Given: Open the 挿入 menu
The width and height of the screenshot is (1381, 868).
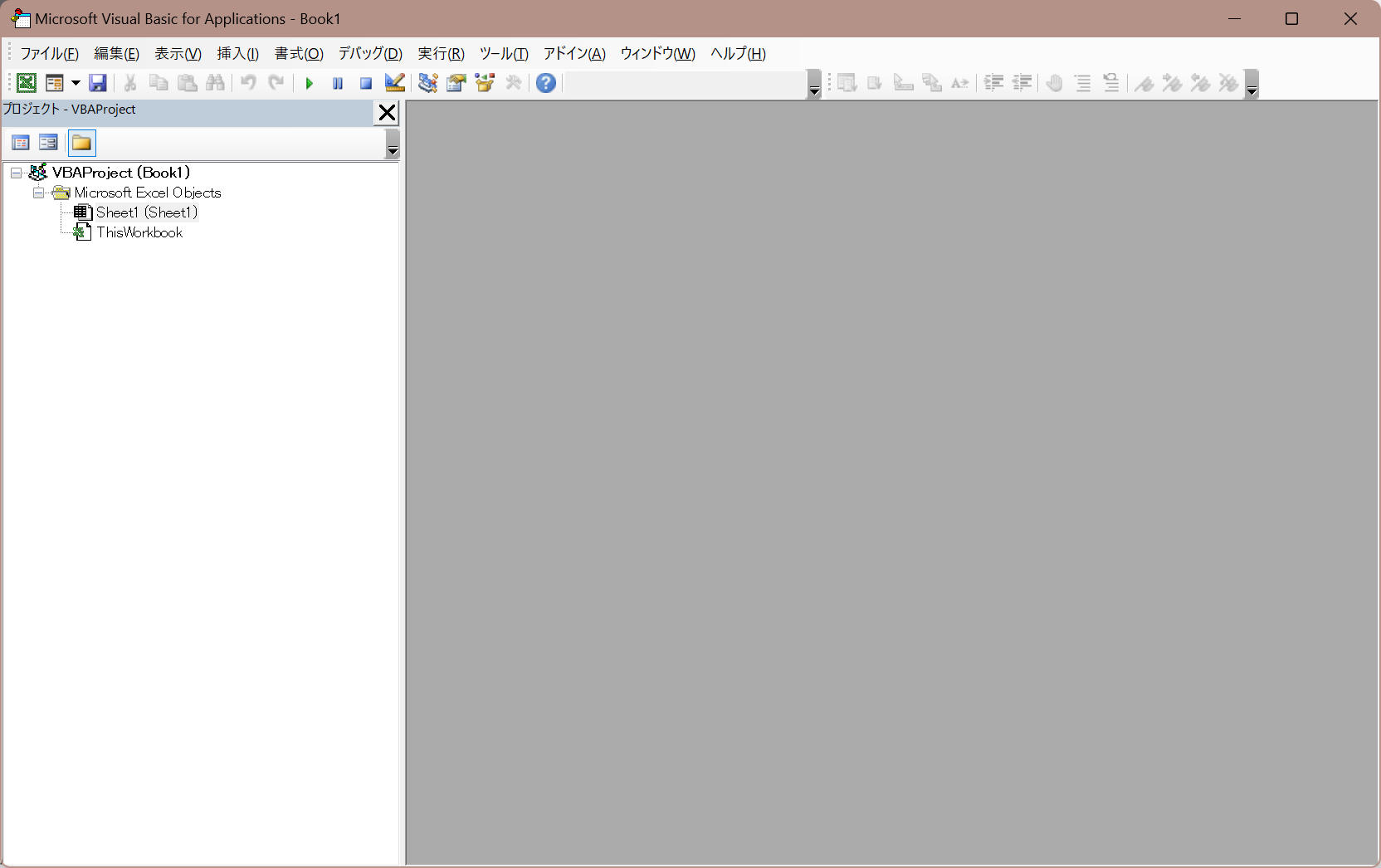Looking at the screenshot, I should (237, 53).
